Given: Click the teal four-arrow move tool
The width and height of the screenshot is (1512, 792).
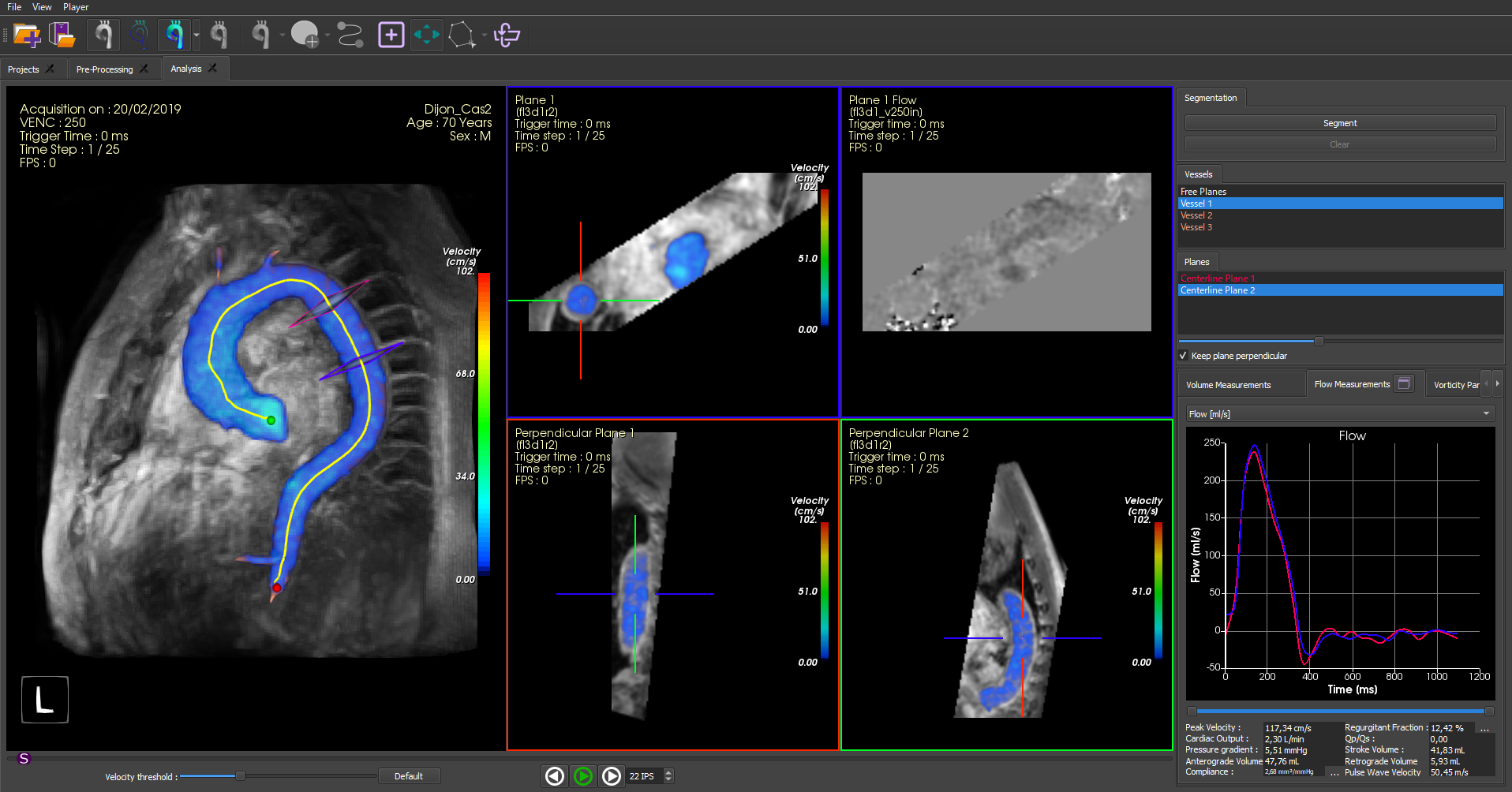Looking at the screenshot, I should click(427, 35).
